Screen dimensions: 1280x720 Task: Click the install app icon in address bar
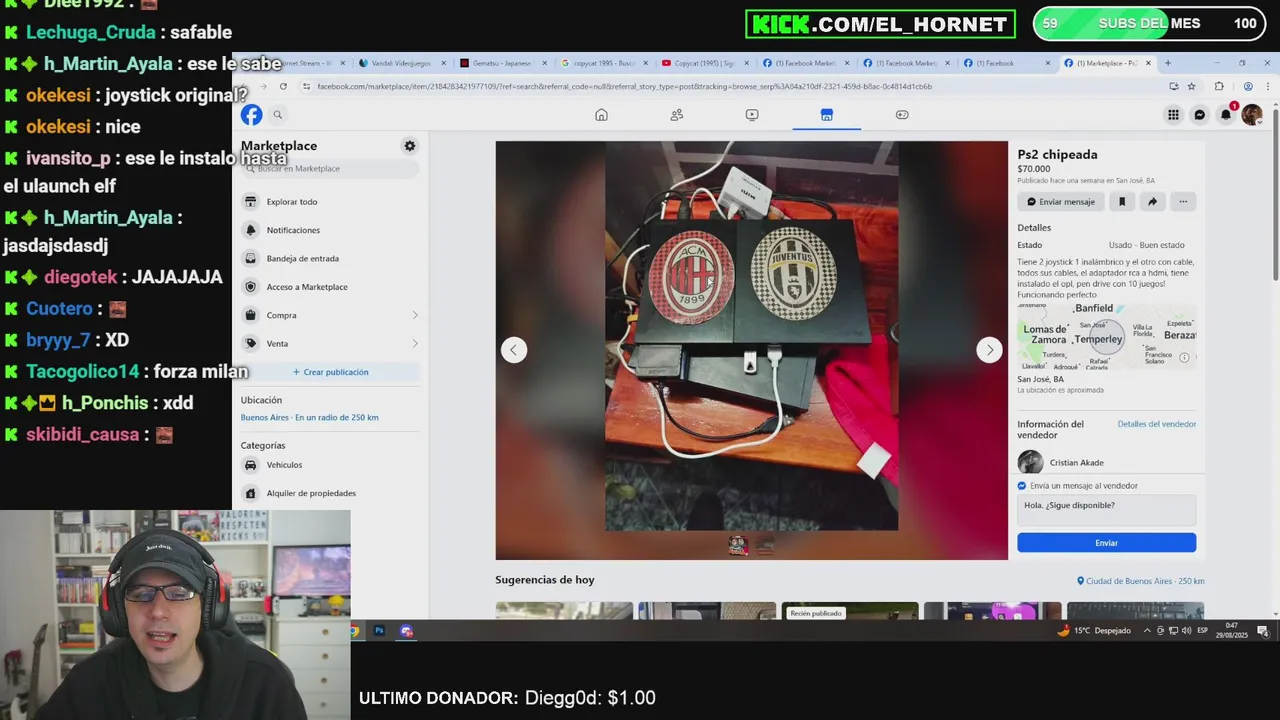coord(1173,87)
